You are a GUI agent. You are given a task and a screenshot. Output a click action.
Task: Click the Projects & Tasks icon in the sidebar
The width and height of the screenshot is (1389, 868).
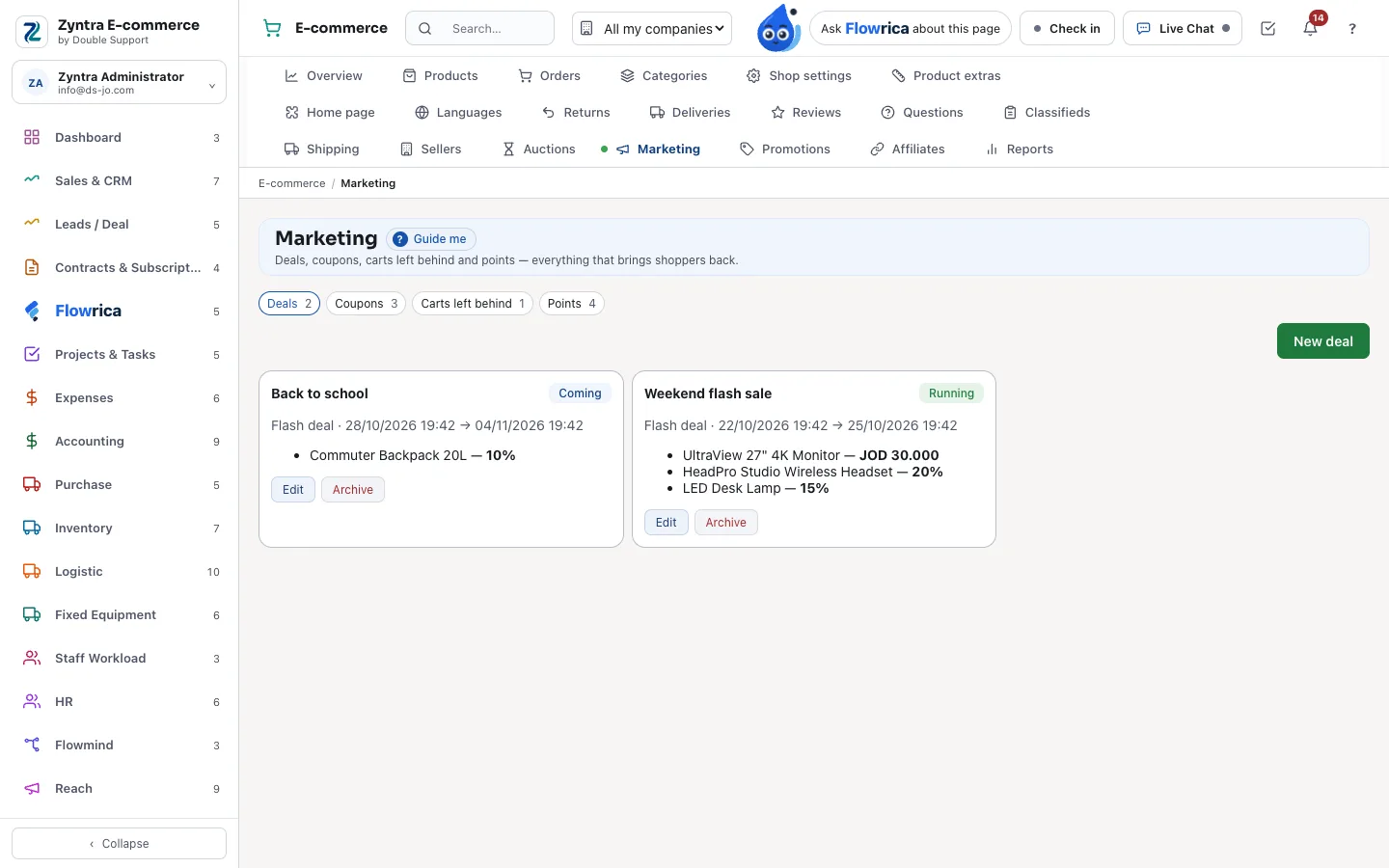tap(32, 354)
